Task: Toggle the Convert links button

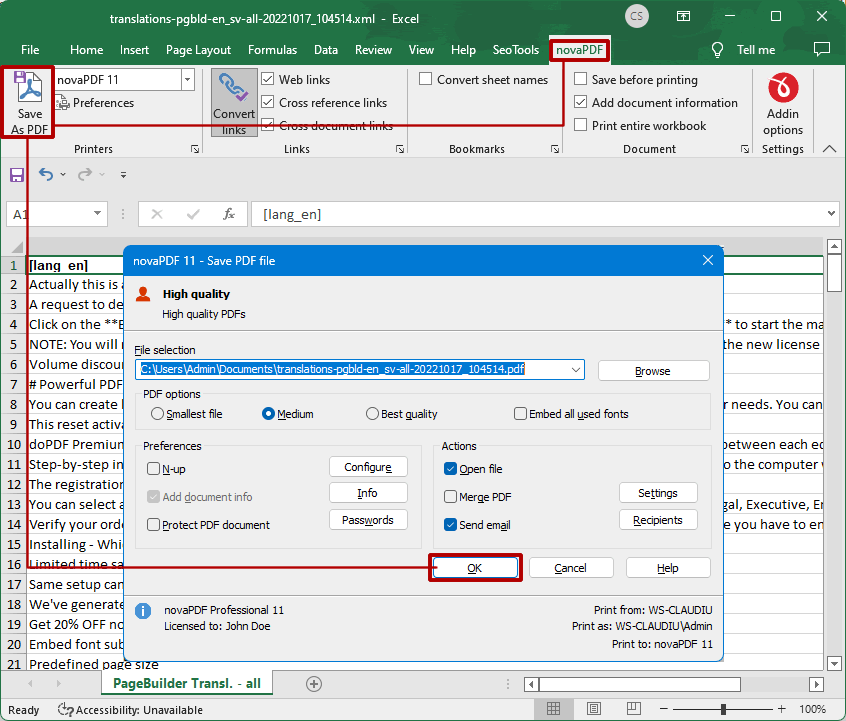Action: tap(234, 103)
